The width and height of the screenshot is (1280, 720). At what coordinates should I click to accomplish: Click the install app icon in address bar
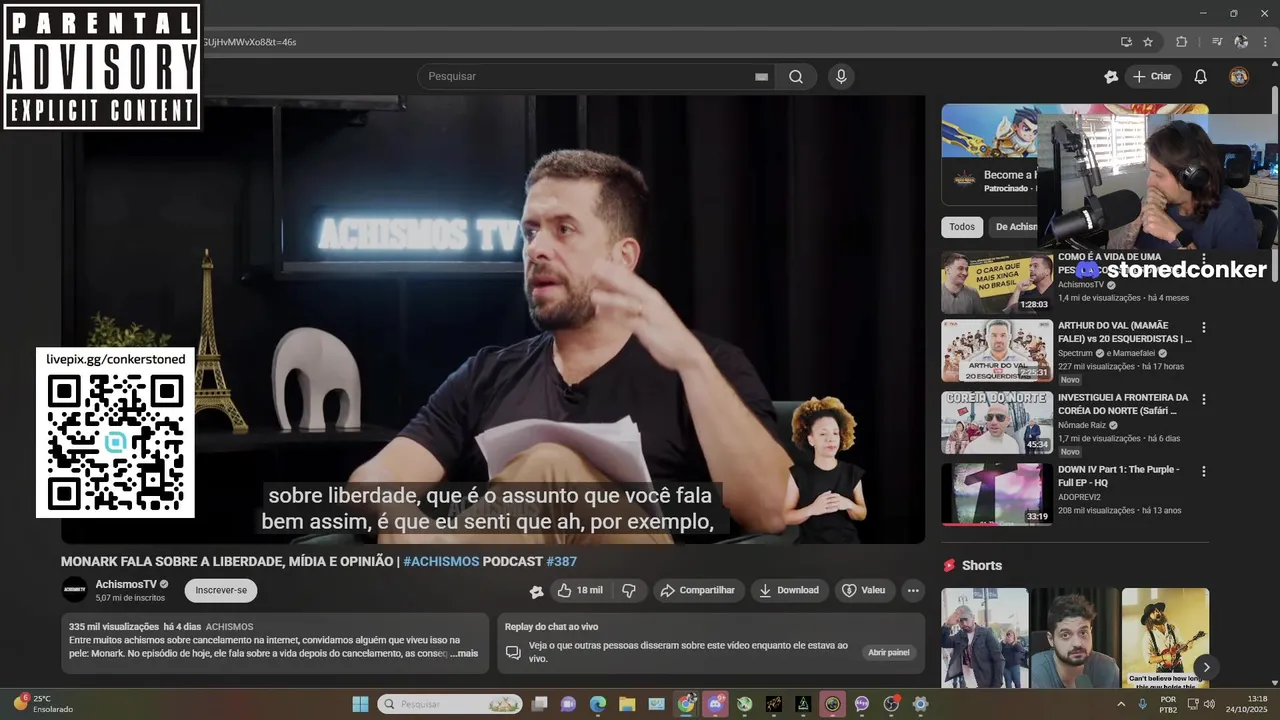coord(1126,42)
